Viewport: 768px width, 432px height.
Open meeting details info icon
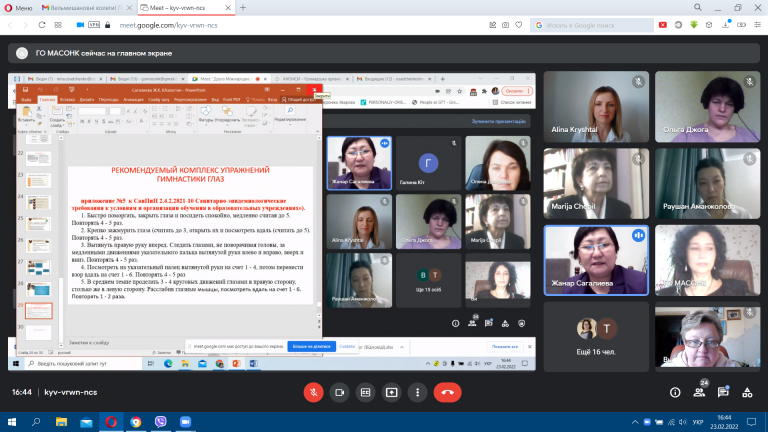point(675,392)
